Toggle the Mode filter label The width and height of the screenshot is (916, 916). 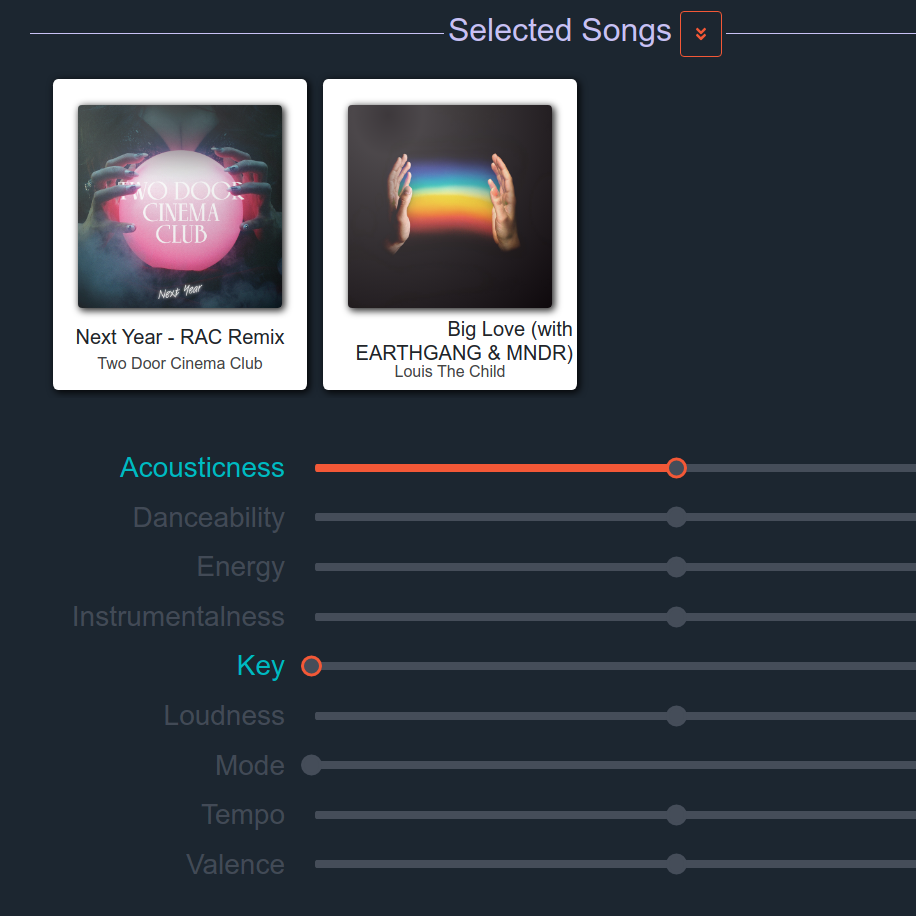tap(249, 765)
